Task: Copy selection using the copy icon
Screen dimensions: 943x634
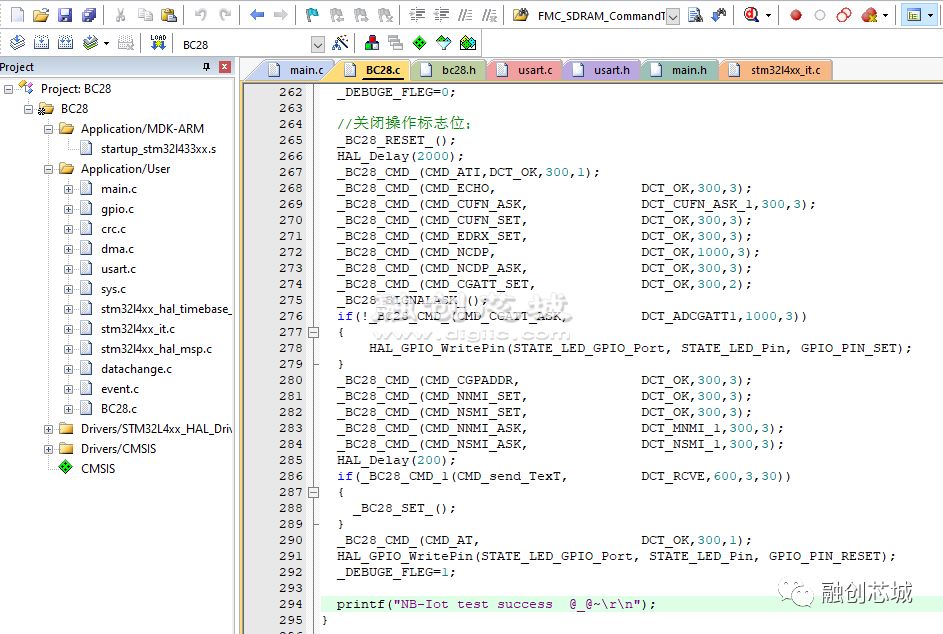Action: [145, 14]
